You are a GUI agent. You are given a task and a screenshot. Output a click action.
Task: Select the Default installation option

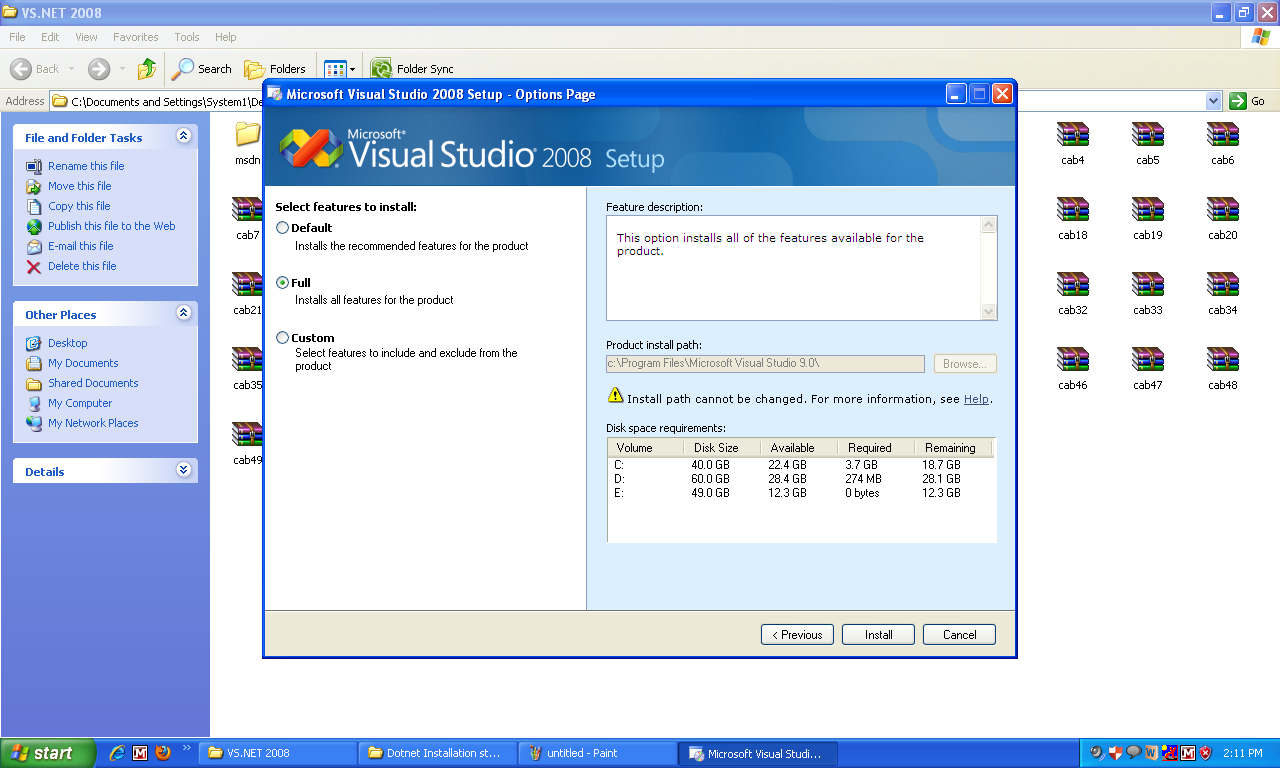[x=282, y=228]
